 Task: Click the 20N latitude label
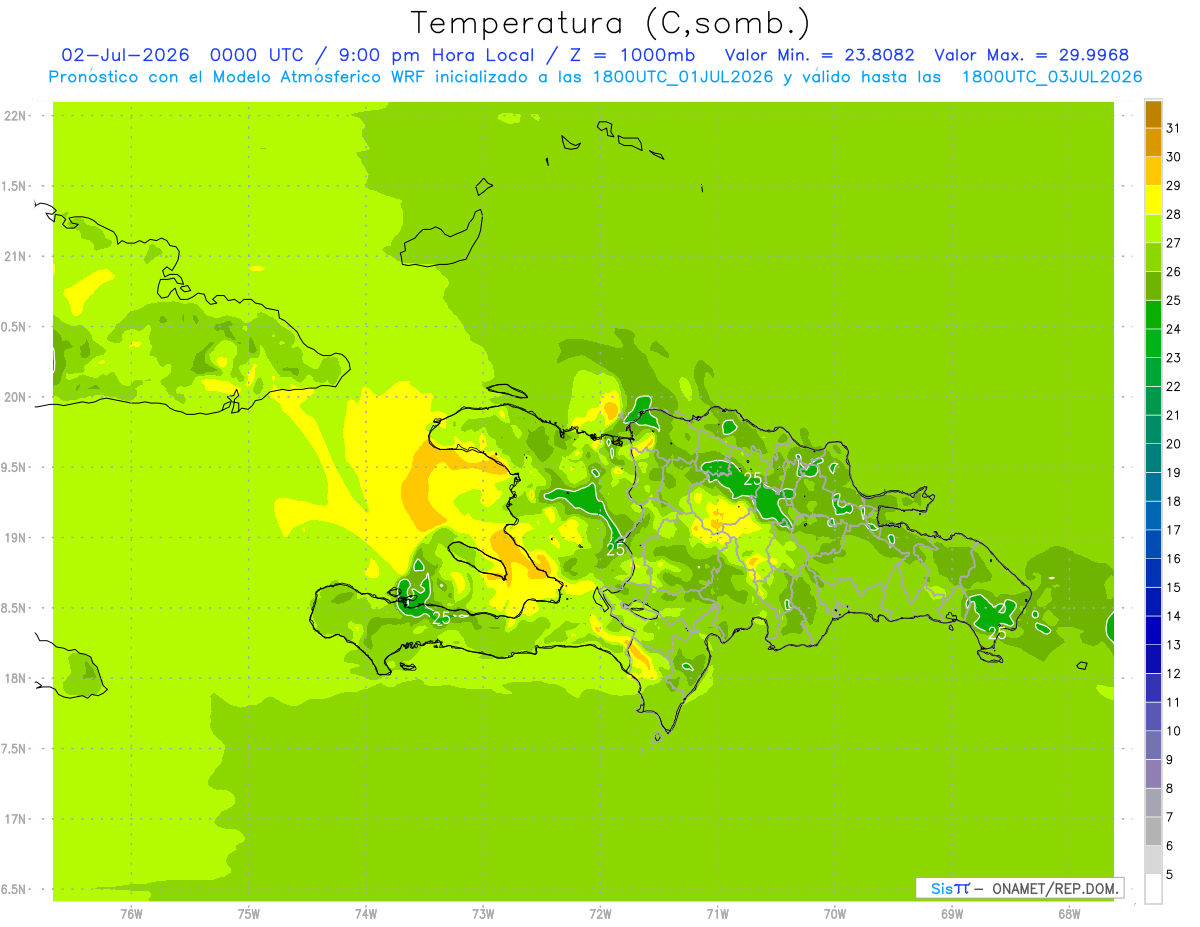[x=15, y=397]
